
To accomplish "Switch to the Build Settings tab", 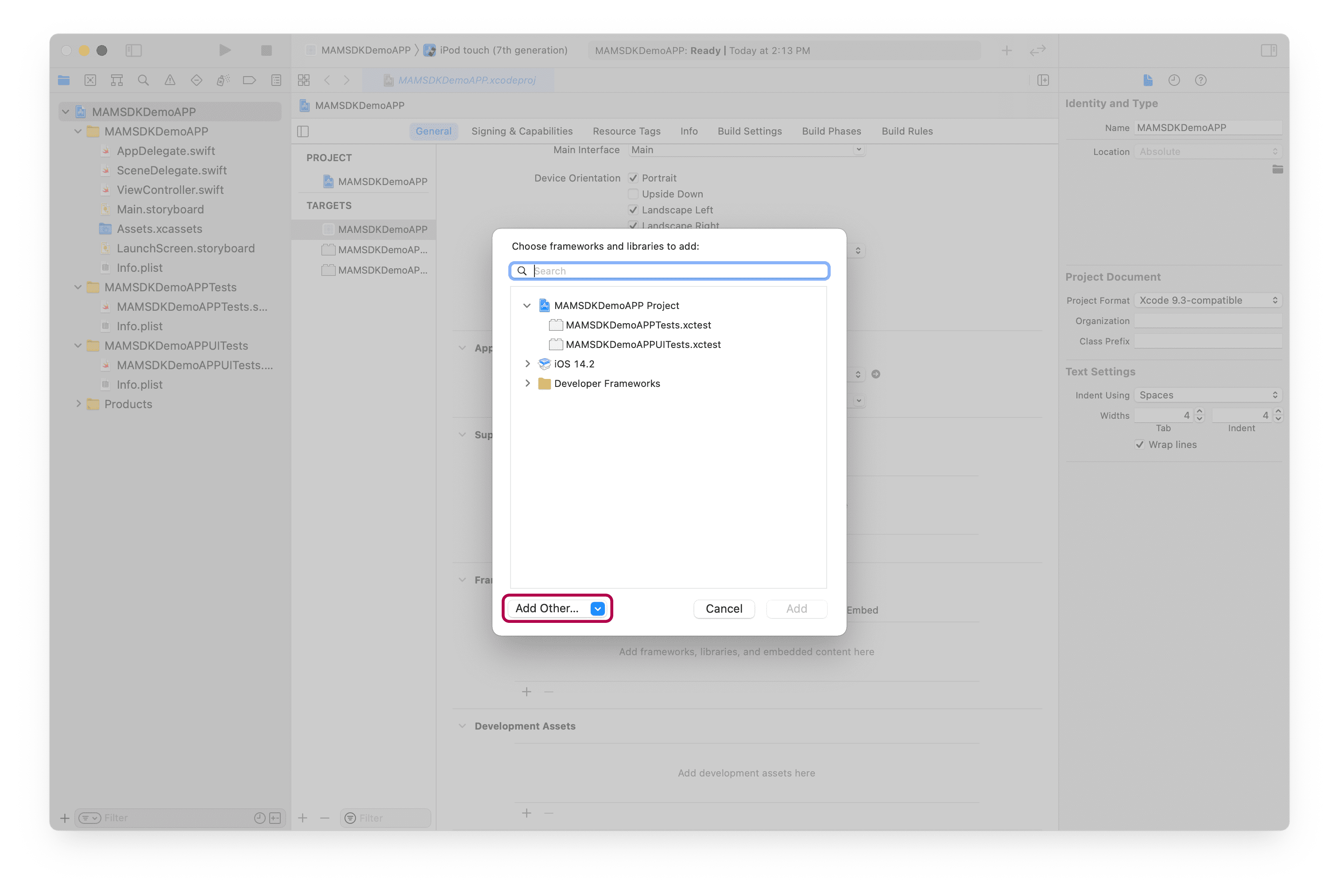I will point(749,131).
